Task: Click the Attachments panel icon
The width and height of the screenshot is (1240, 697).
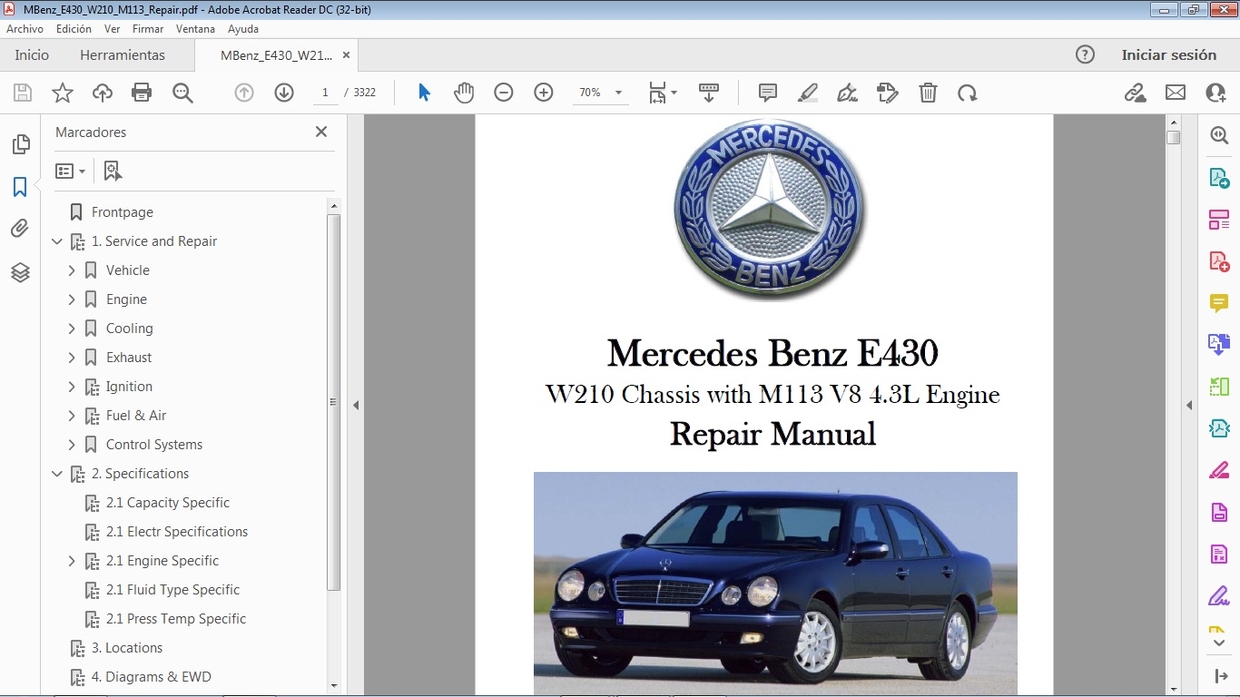Action: (21, 228)
